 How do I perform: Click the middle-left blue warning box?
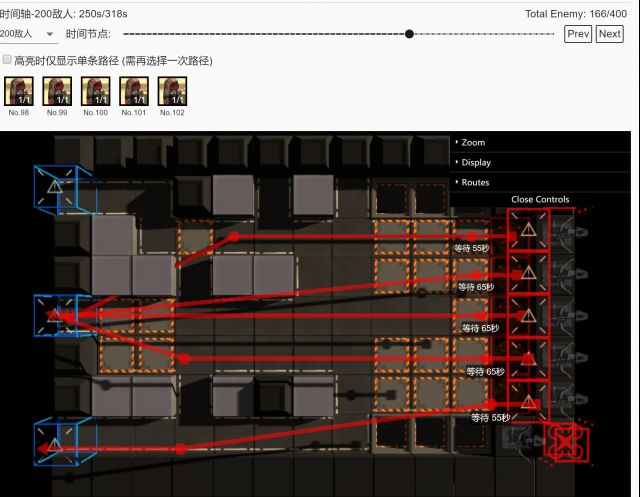[x=54, y=315]
